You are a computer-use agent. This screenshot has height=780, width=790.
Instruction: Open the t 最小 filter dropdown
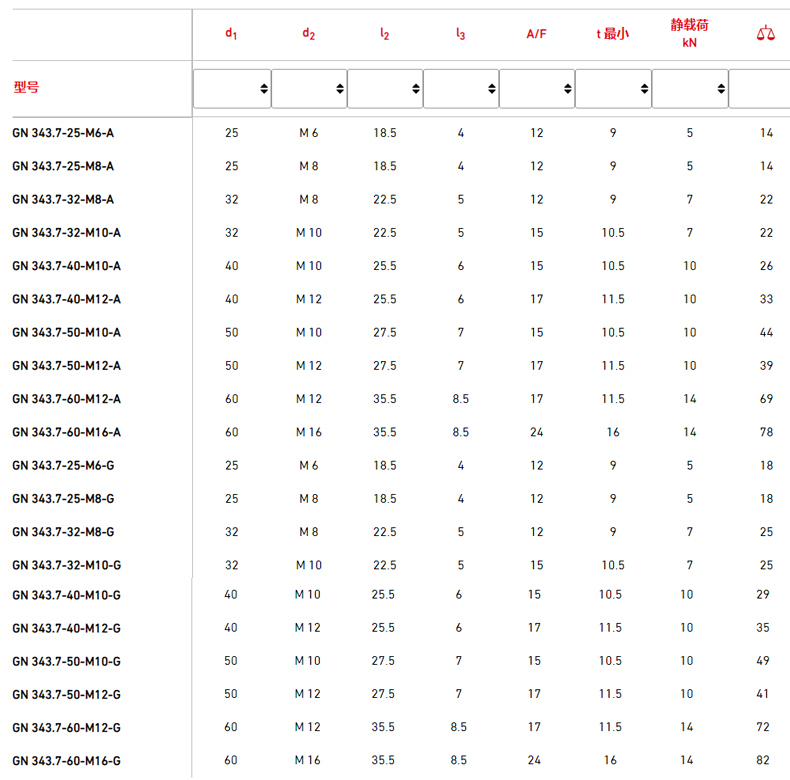(613, 89)
